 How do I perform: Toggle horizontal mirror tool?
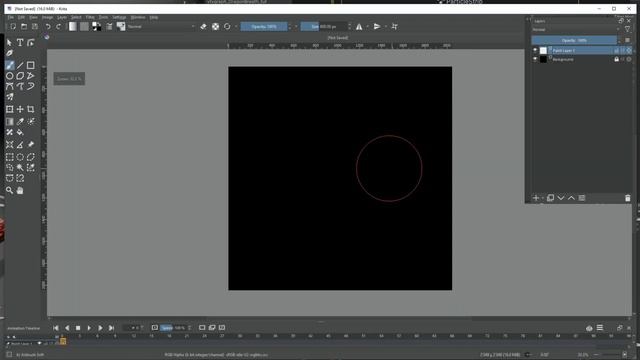coord(359,27)
